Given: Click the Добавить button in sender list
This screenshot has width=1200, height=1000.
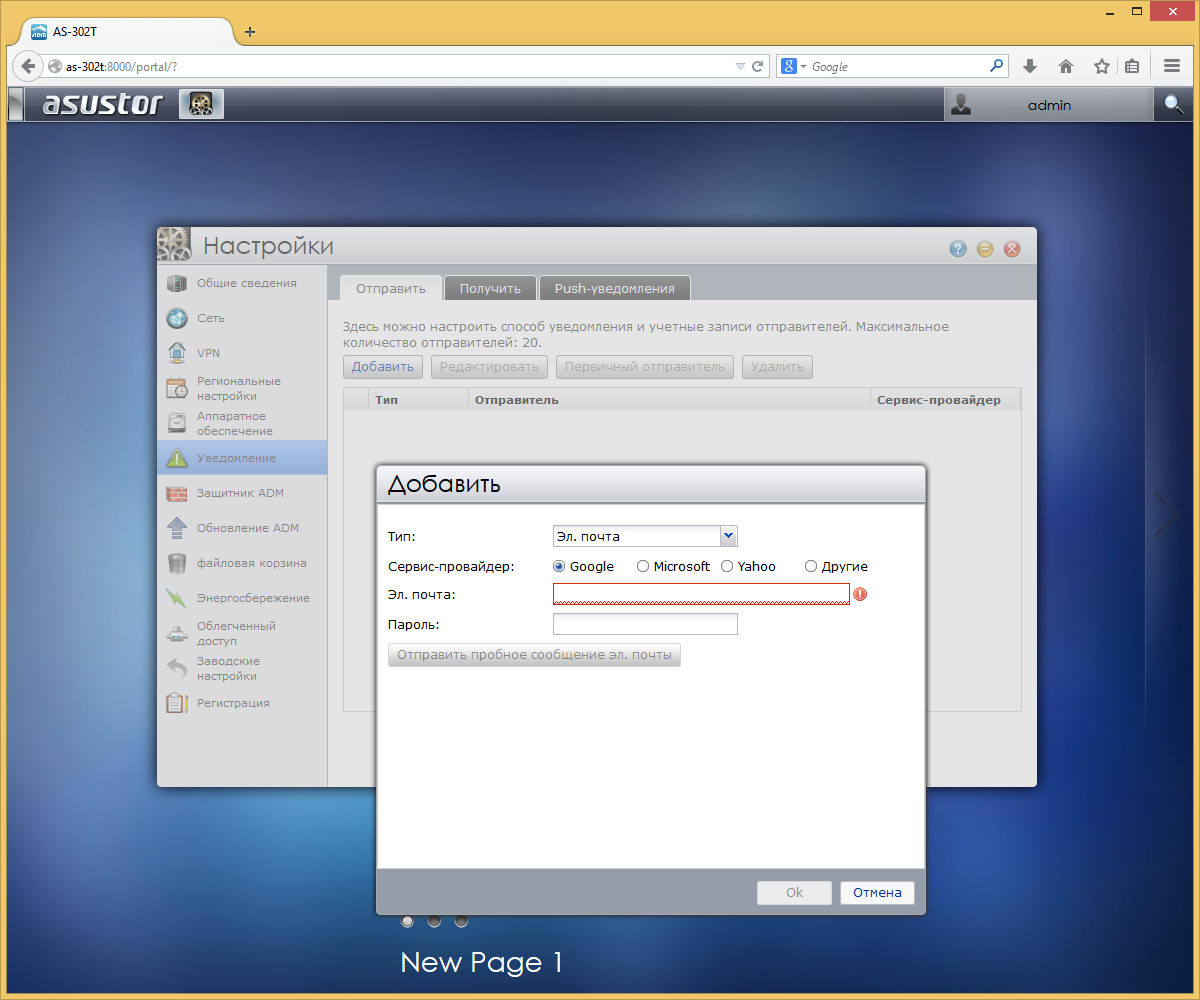Looking at the screenshot, I should 383,367.
